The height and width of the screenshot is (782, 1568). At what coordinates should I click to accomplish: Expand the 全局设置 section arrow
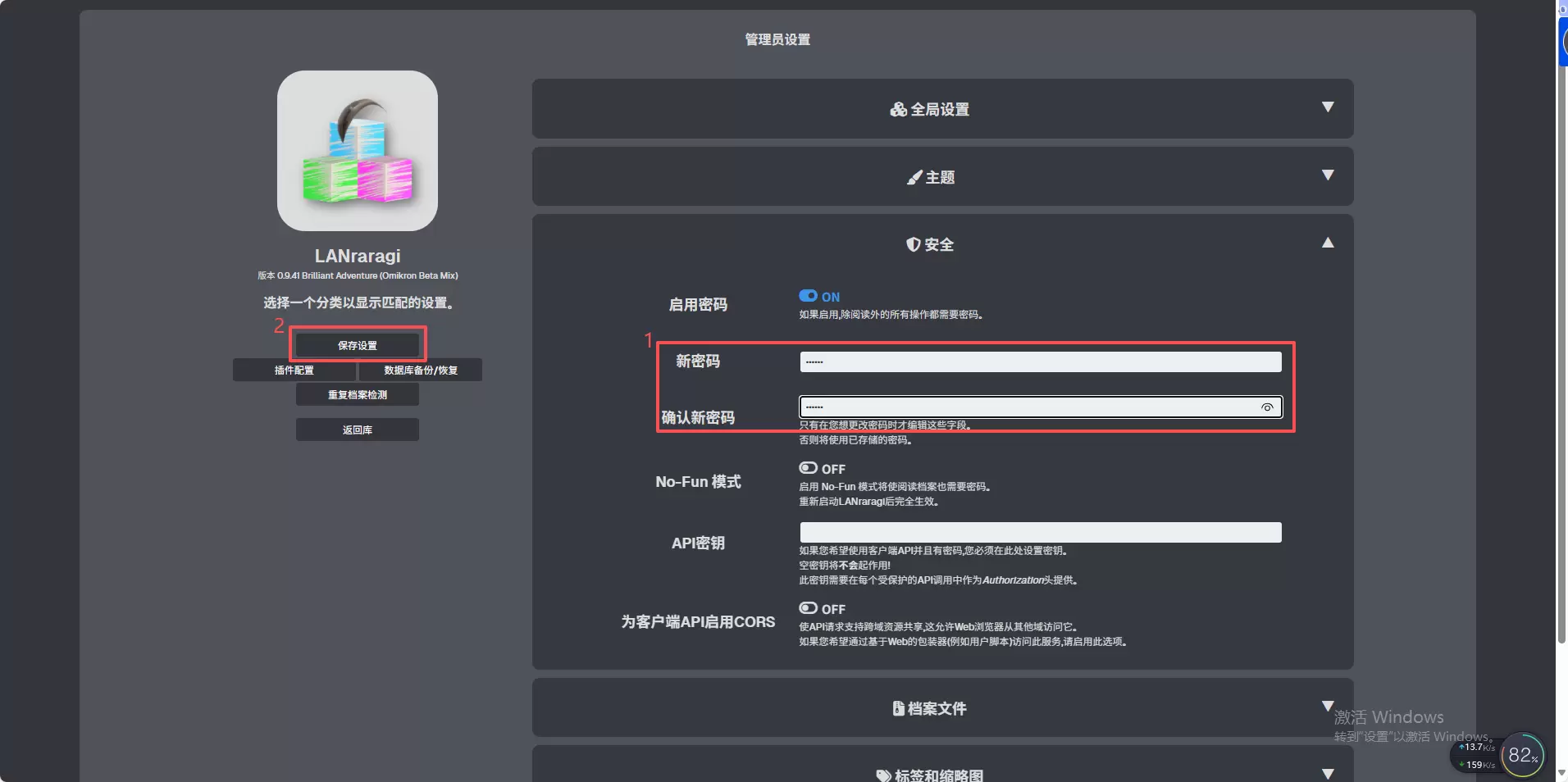[x=1328, y=107]
